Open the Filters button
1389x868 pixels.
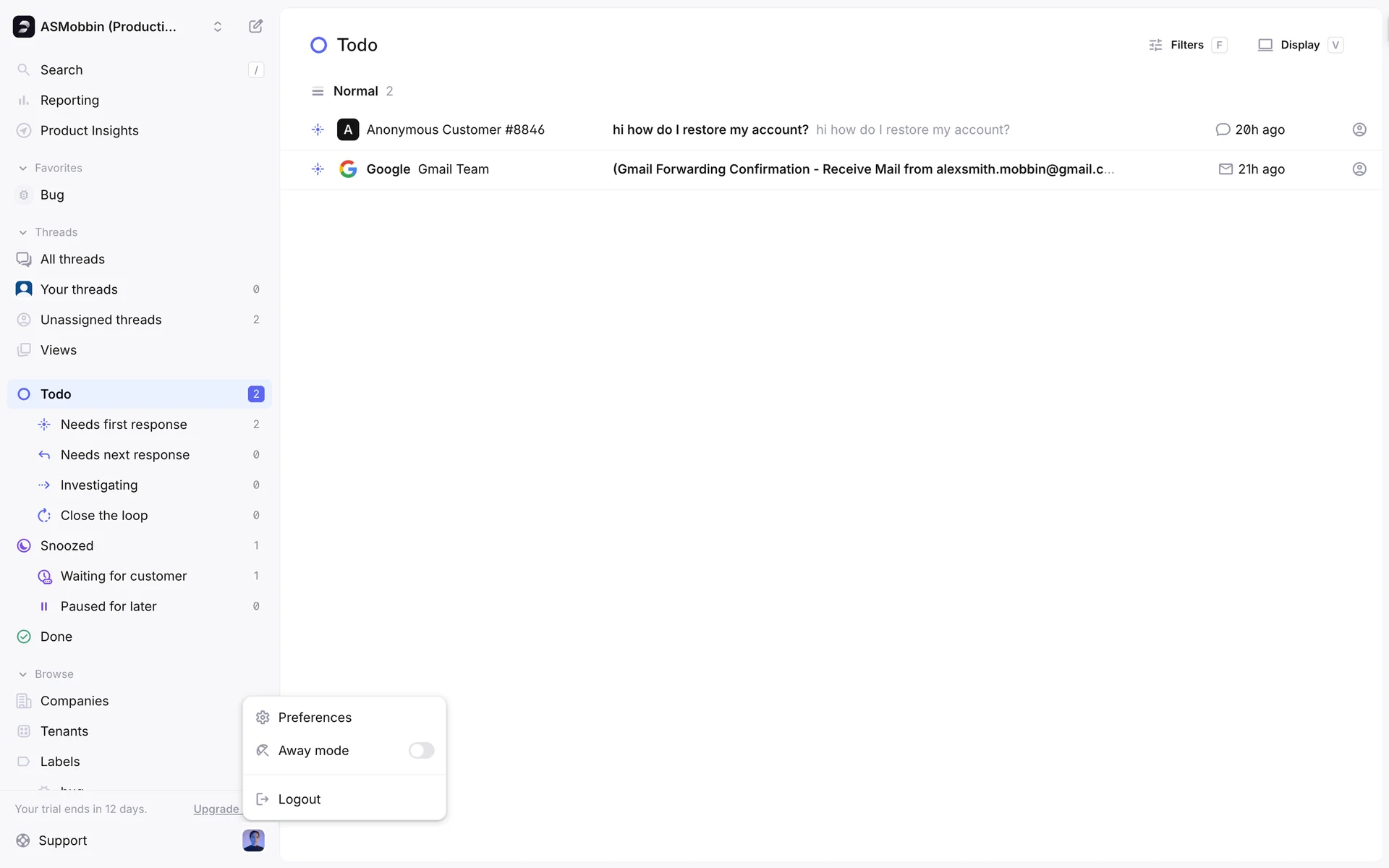tap(1186, 45)
